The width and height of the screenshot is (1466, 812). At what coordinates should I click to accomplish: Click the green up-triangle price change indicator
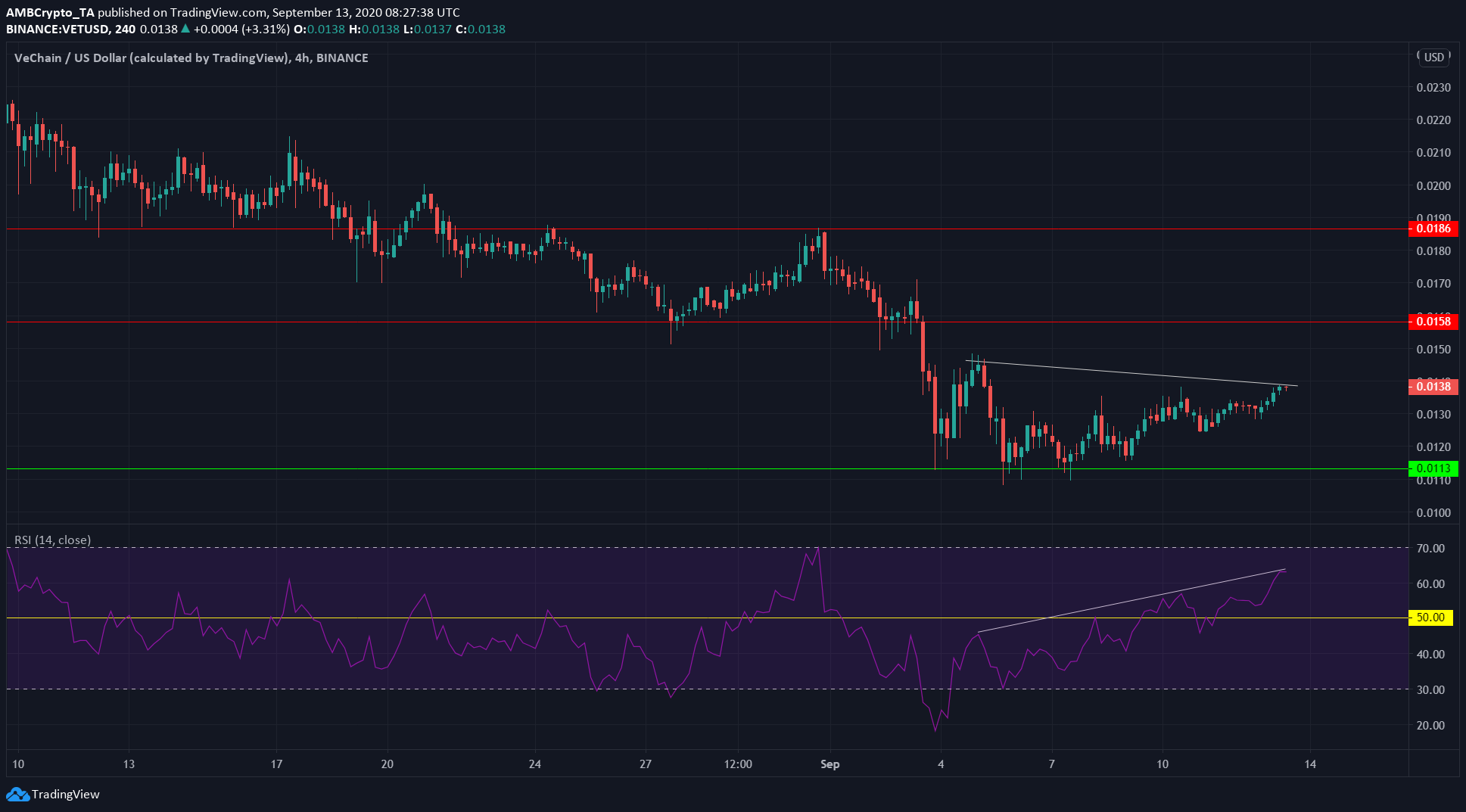coord(185,29)
